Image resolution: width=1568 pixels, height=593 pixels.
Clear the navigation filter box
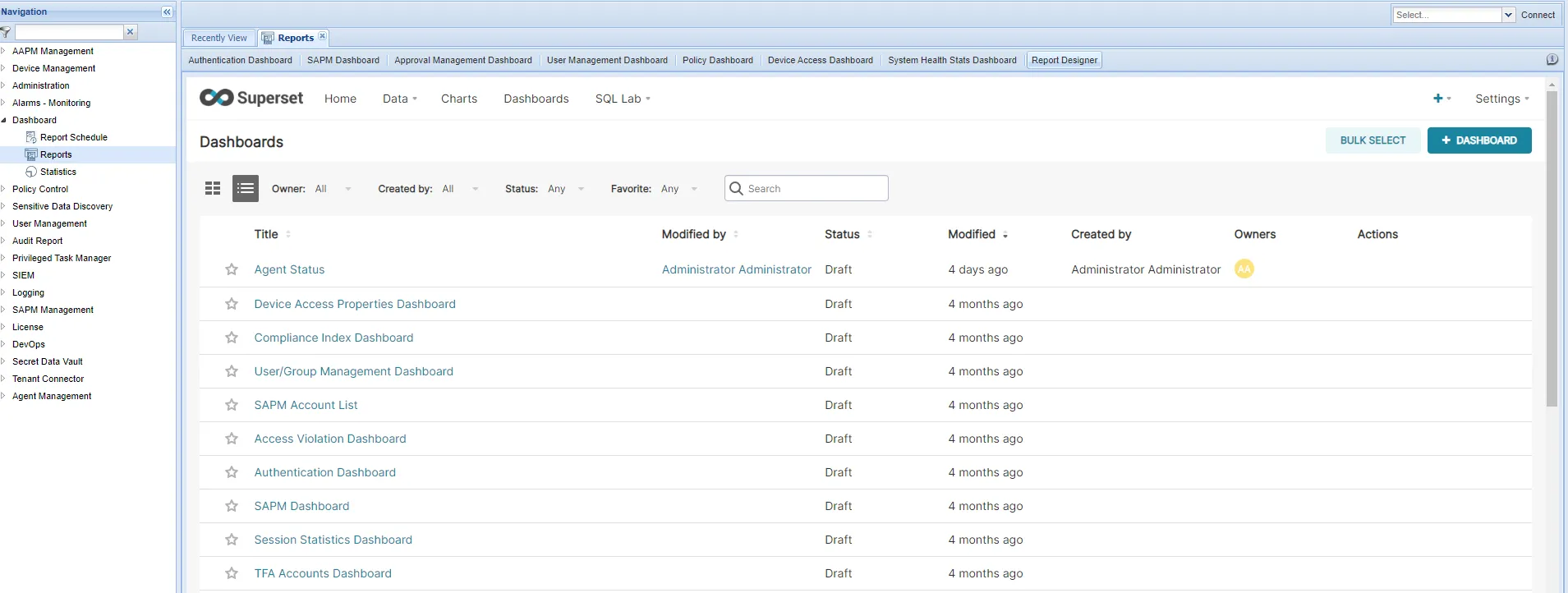(x=130, y=32)
